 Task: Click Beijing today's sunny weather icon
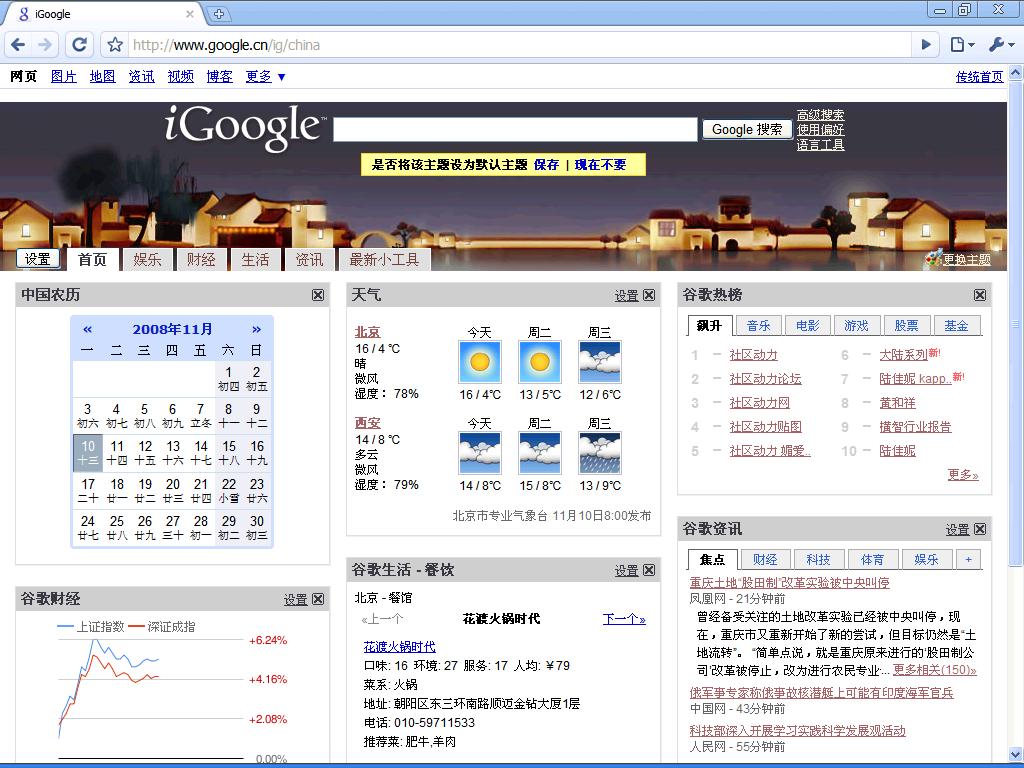point(480,362)
